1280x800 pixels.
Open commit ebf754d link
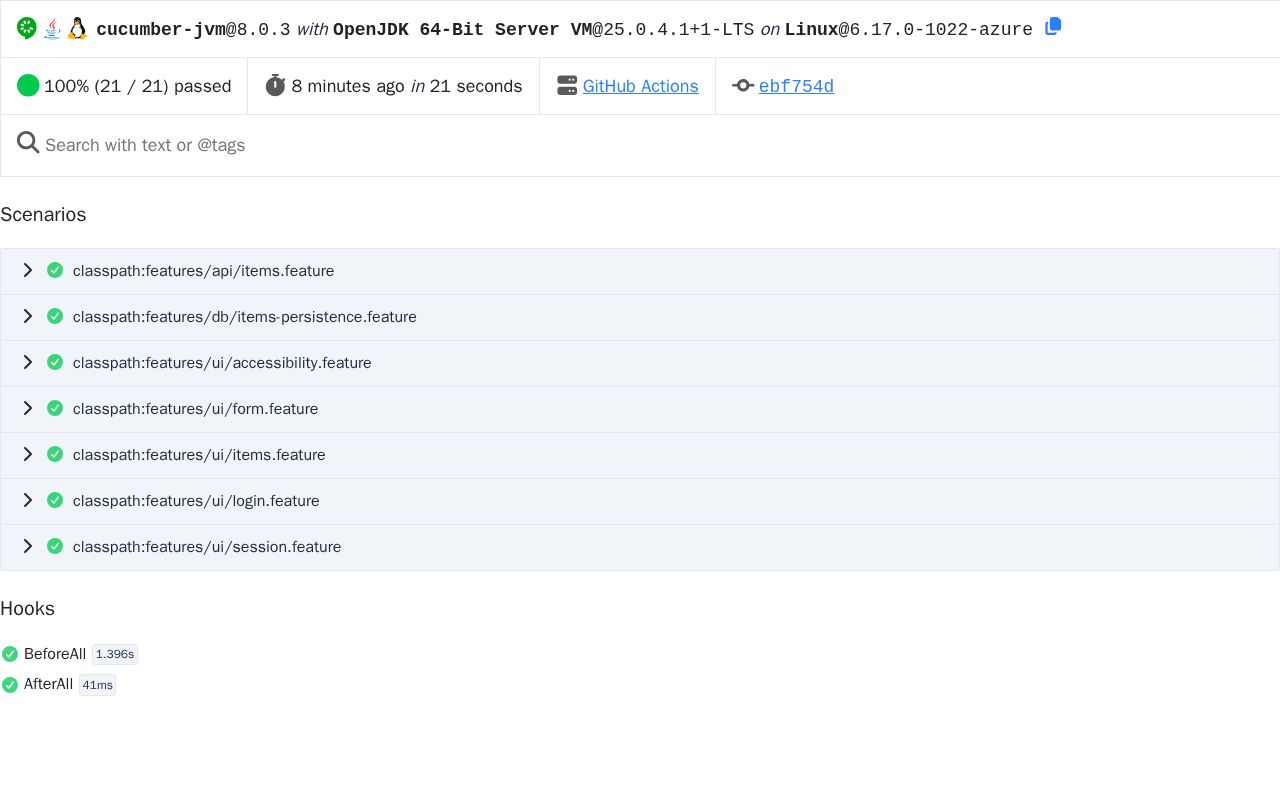click(796, 86)
